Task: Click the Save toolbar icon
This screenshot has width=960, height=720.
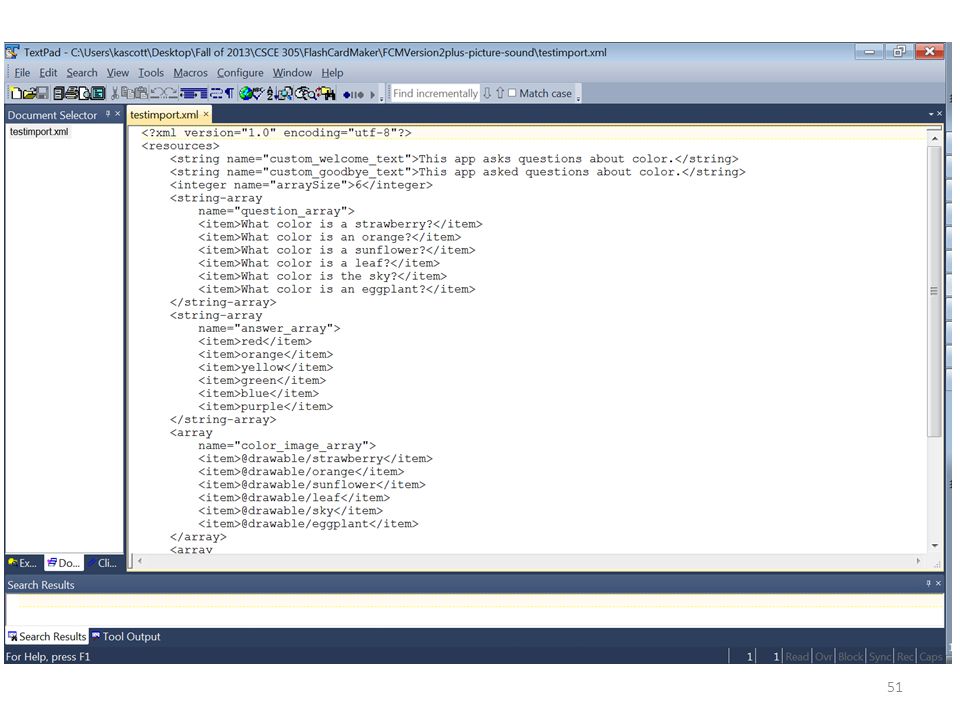Action: pyautogui.click(x=43, y=93)
